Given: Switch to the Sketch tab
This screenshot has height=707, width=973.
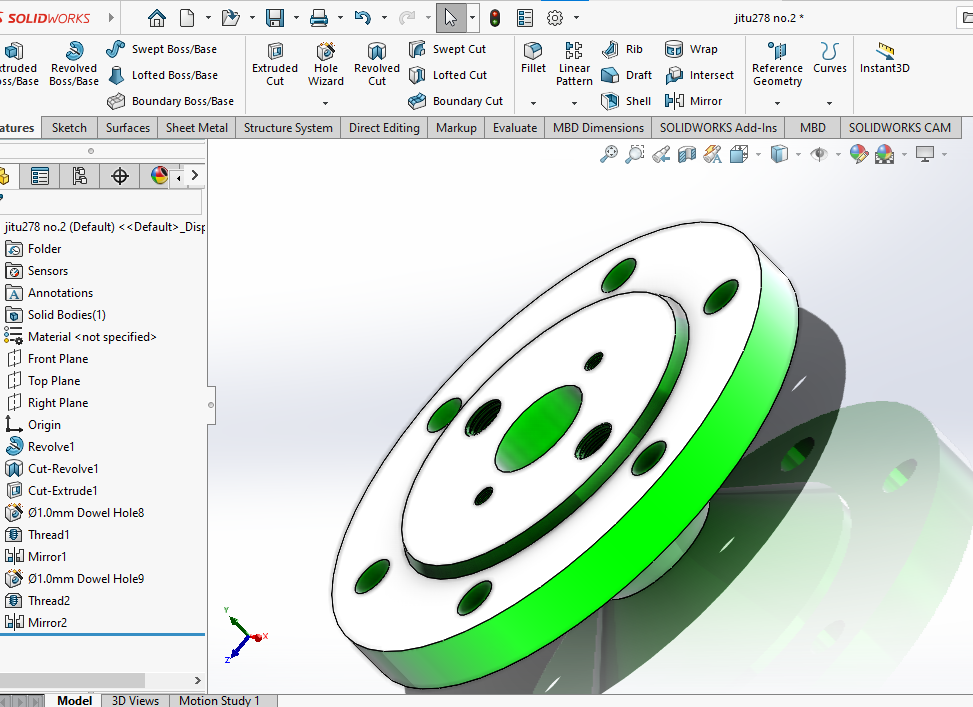Looking at the screenshot, I should tap(70, 128).
